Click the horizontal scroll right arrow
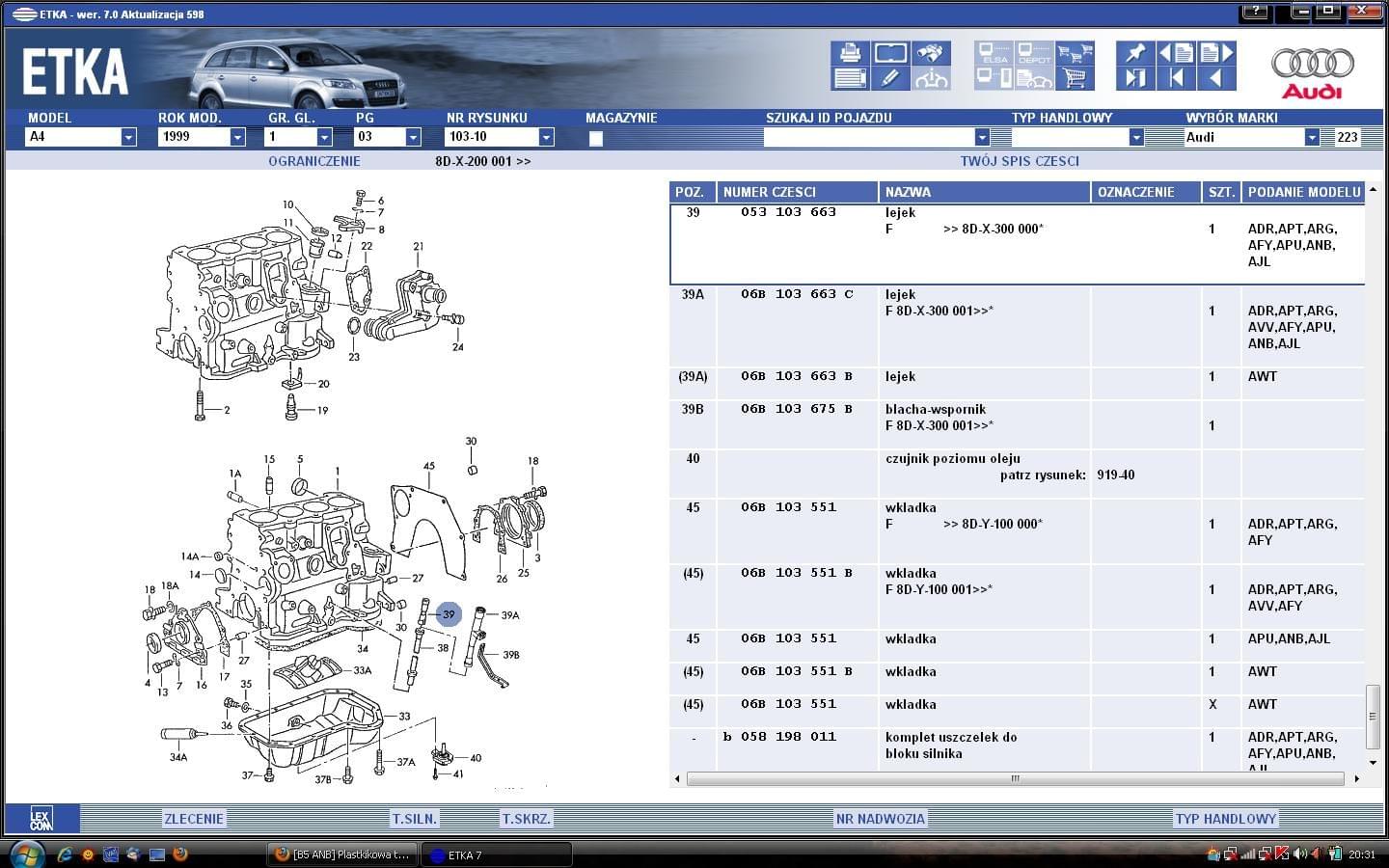 pyautogui.click(x=1356, y=778)
